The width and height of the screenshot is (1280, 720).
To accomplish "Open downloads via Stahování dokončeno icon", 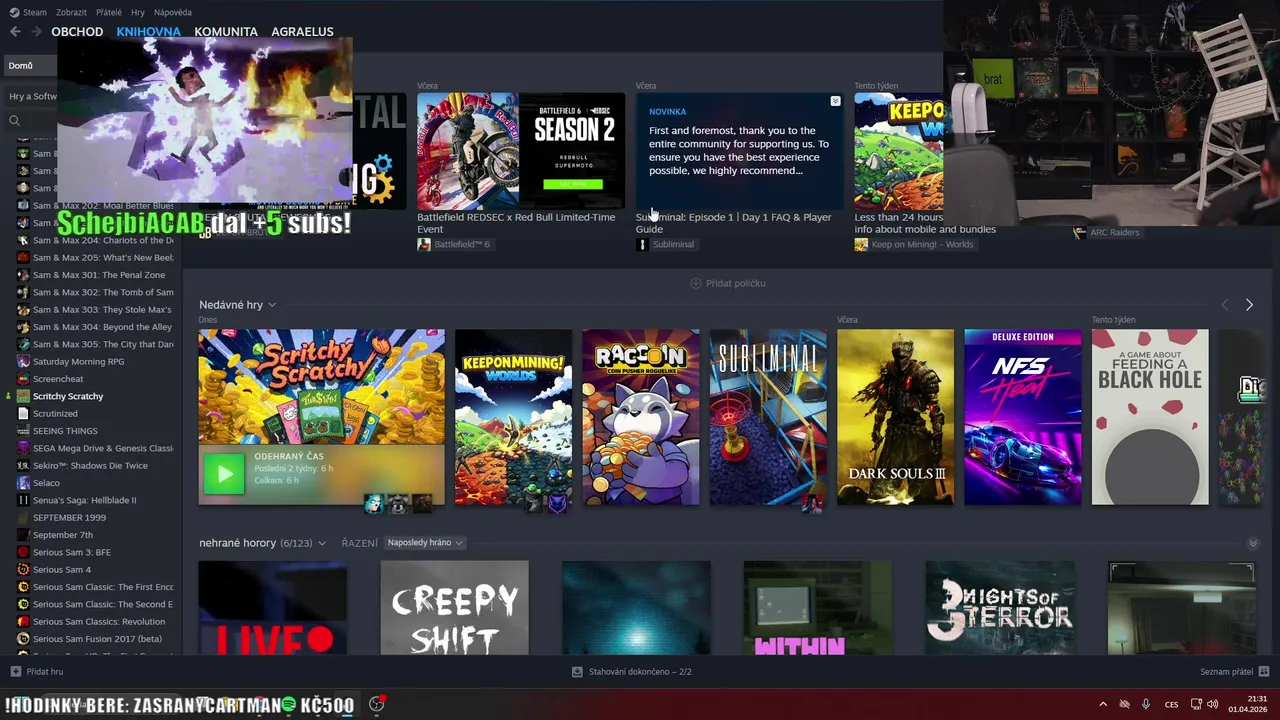I will (x=577, y=672).
